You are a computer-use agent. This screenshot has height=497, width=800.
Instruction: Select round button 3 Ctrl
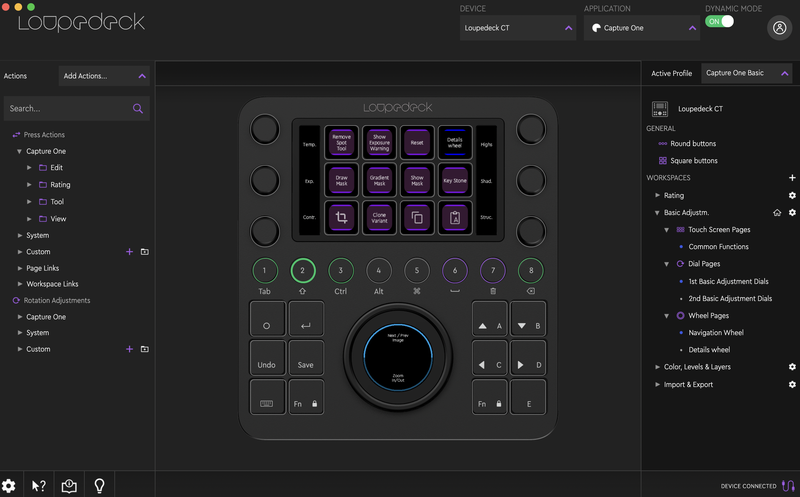tap(340, 270)
